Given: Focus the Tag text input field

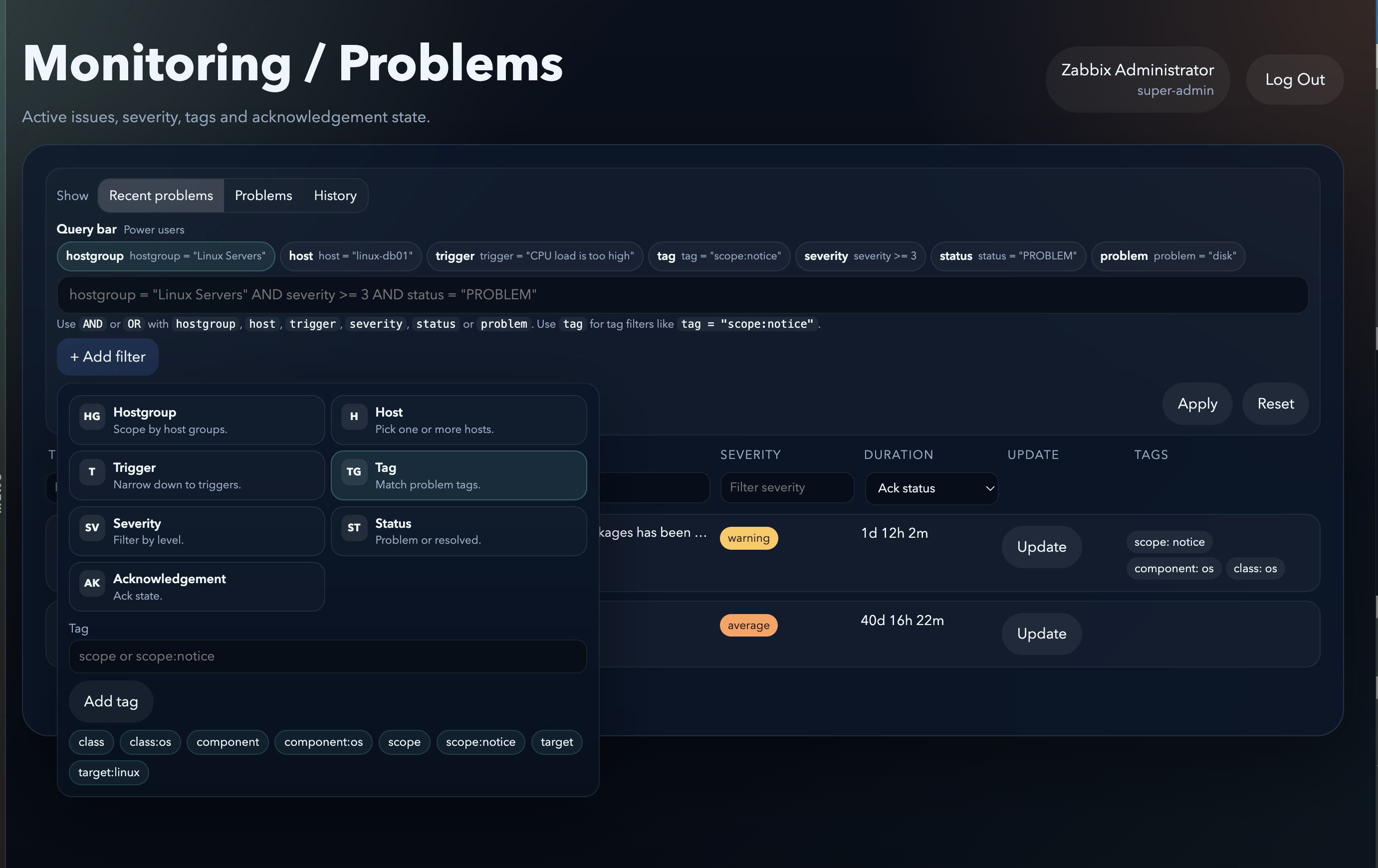Looking at the screenshot, I should 327,657.
